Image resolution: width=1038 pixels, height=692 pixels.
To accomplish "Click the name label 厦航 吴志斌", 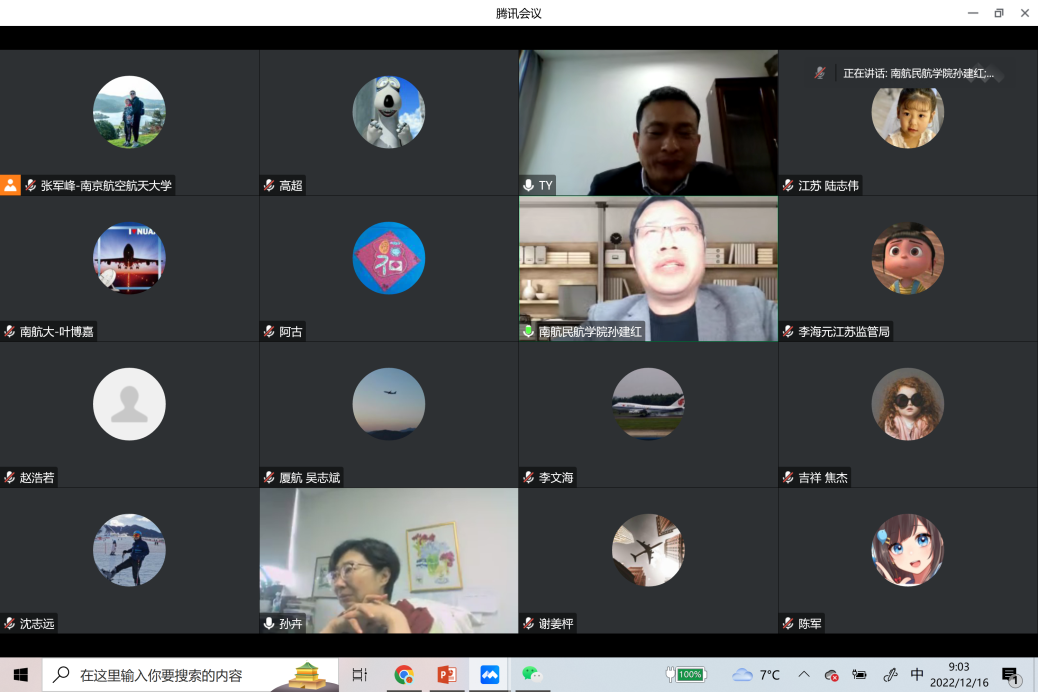I will [309, 478].
